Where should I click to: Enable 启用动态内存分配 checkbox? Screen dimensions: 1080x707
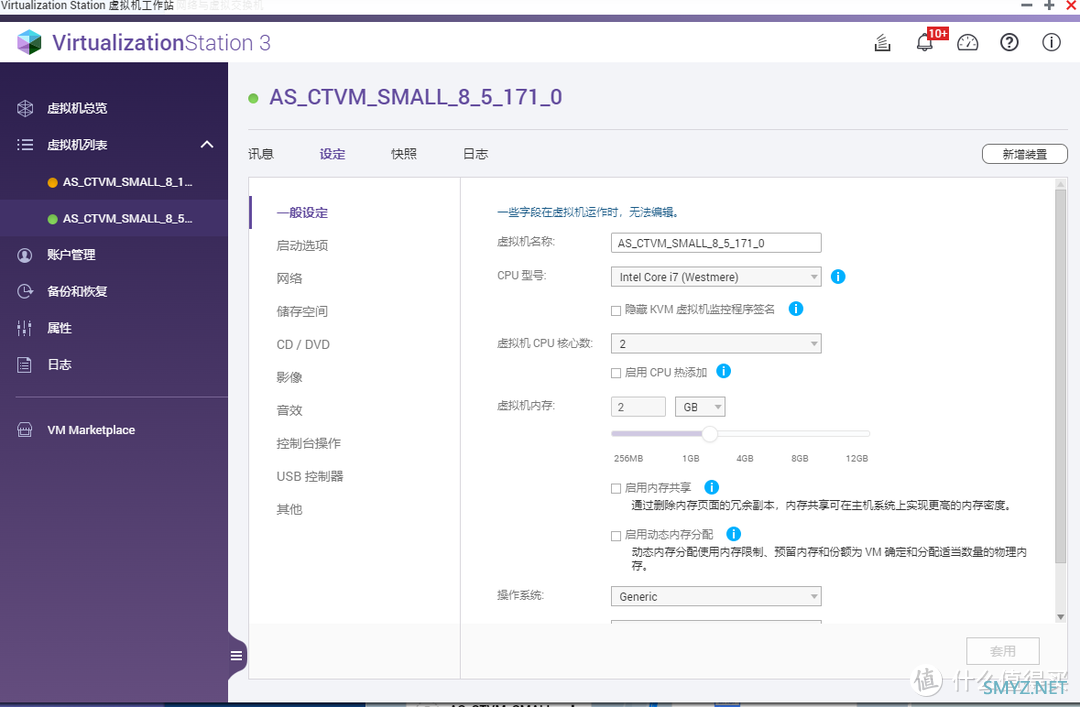click(617, 534)
